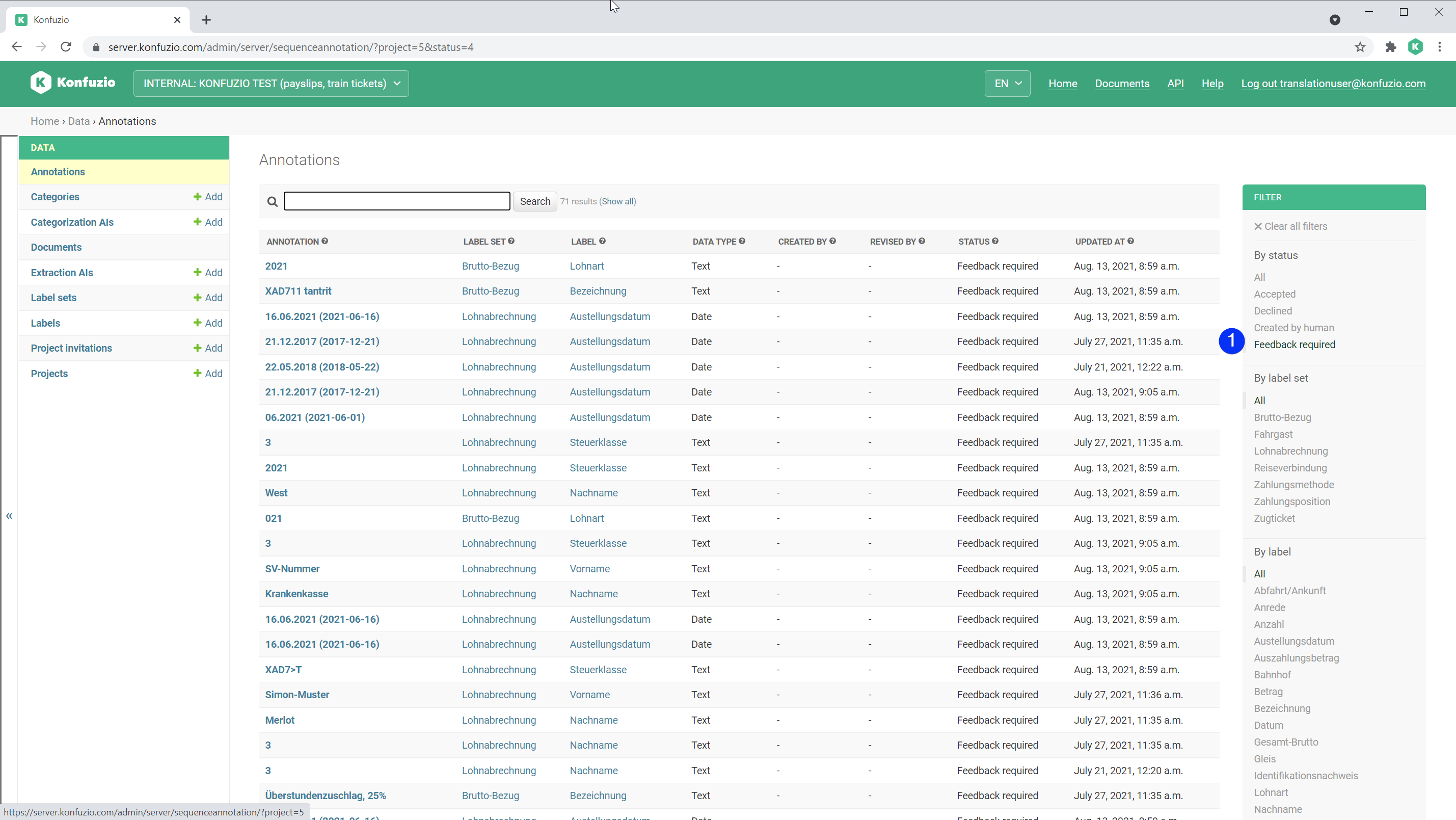
Task: Click help icon next to LABEL column
Action: point(603,241)
